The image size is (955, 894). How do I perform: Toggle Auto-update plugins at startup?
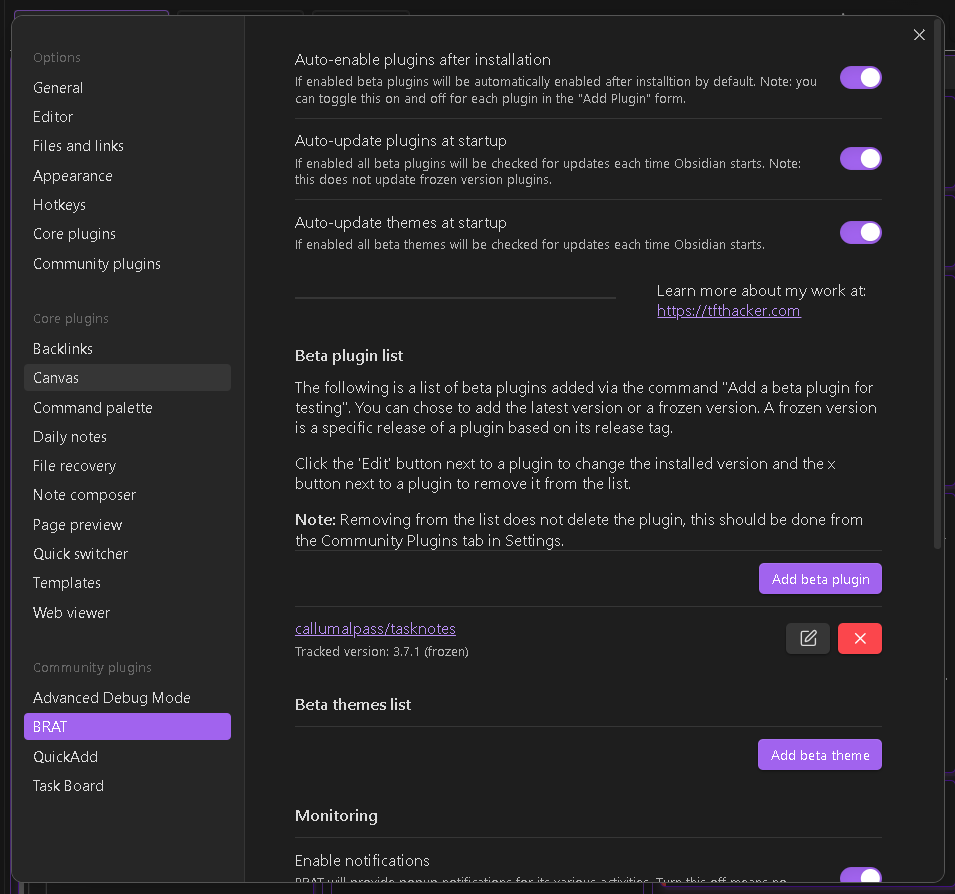click(x=861, y=158)
